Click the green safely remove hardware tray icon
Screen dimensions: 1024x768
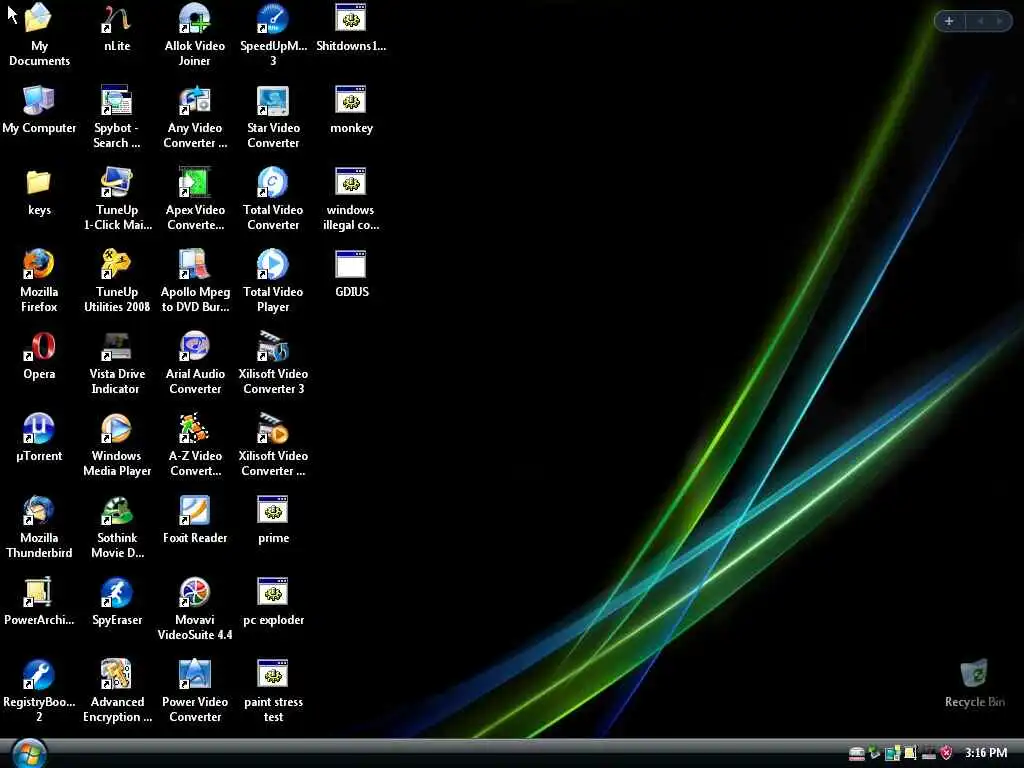(x=874, y=753)
